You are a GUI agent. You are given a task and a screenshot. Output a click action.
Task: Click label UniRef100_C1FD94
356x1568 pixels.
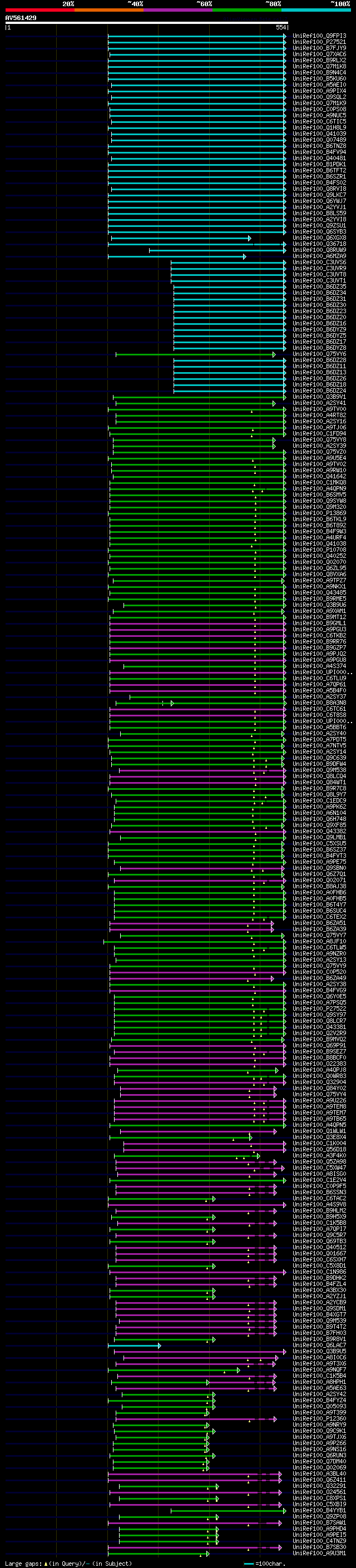pyautogui.click(x=319, y=433)
